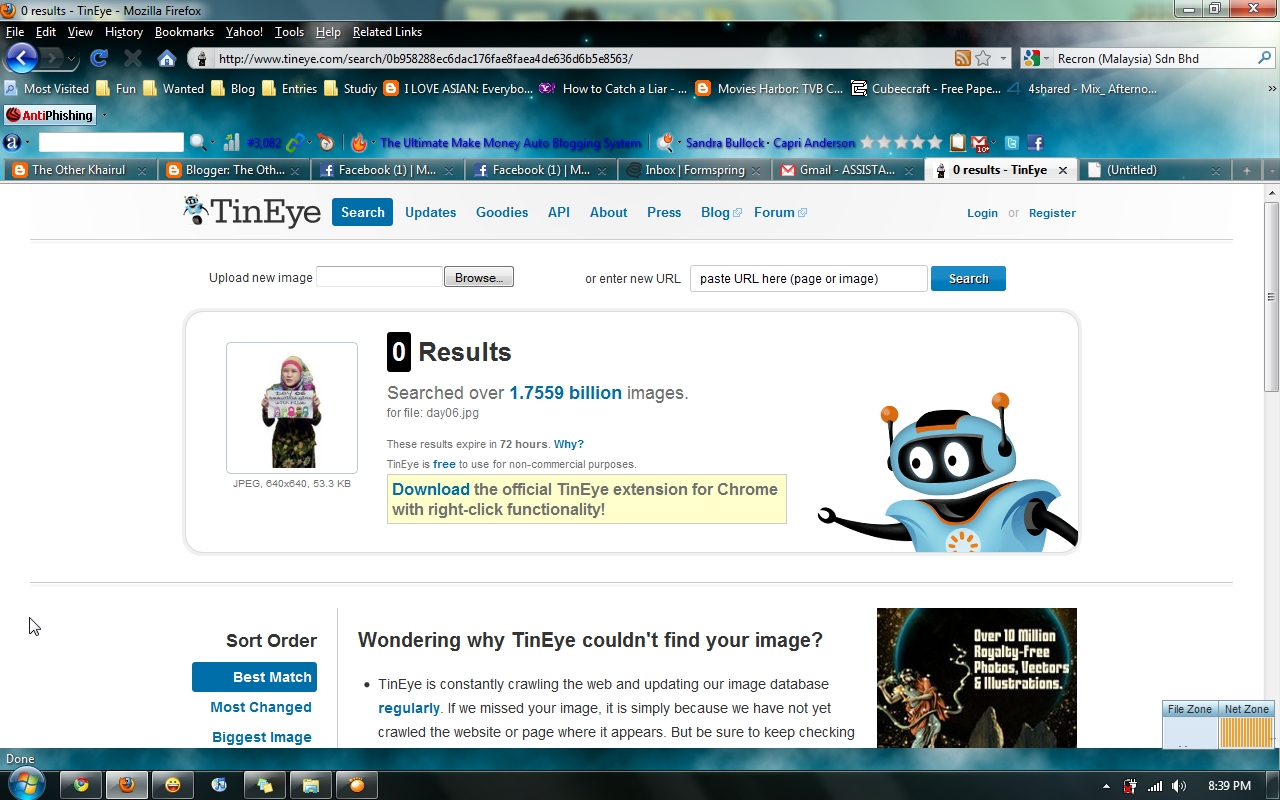1280x800 pixels.
Task: Click the Download TinEye extension link
Action: coord(430,489)
